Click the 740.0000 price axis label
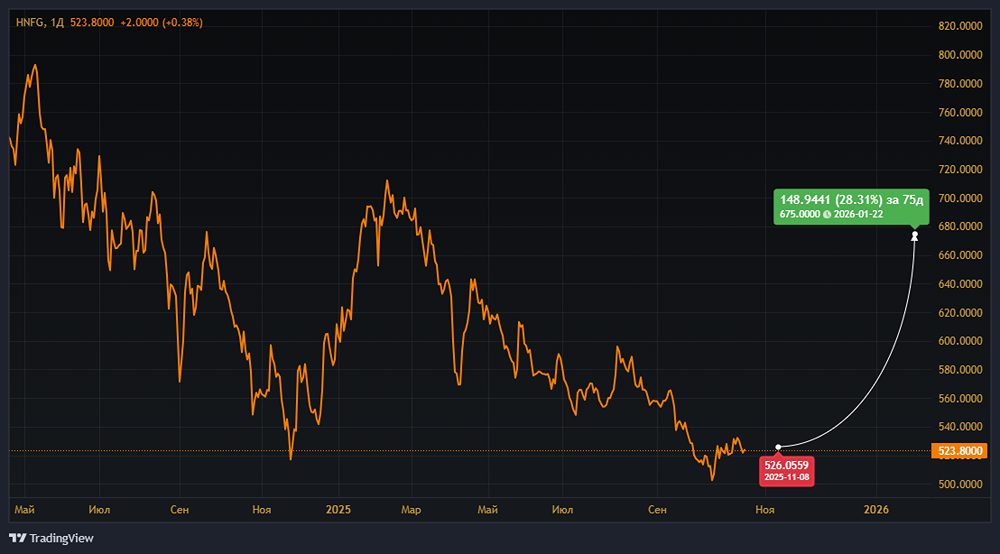This screenshot has width=1000, height=554. (x=960, y=140)
